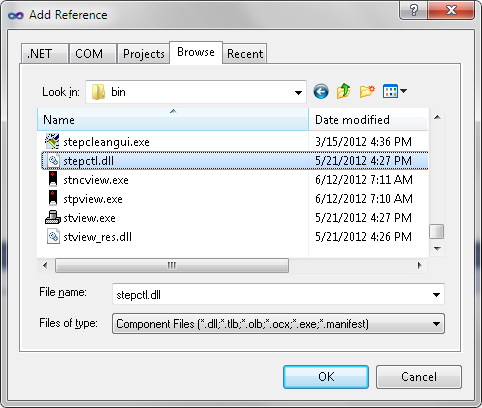The height and width of the screenshot is (408, 482).
Task: Select the stncview.exe file icon
Action: pyautogui.click(x=53, y=179)
